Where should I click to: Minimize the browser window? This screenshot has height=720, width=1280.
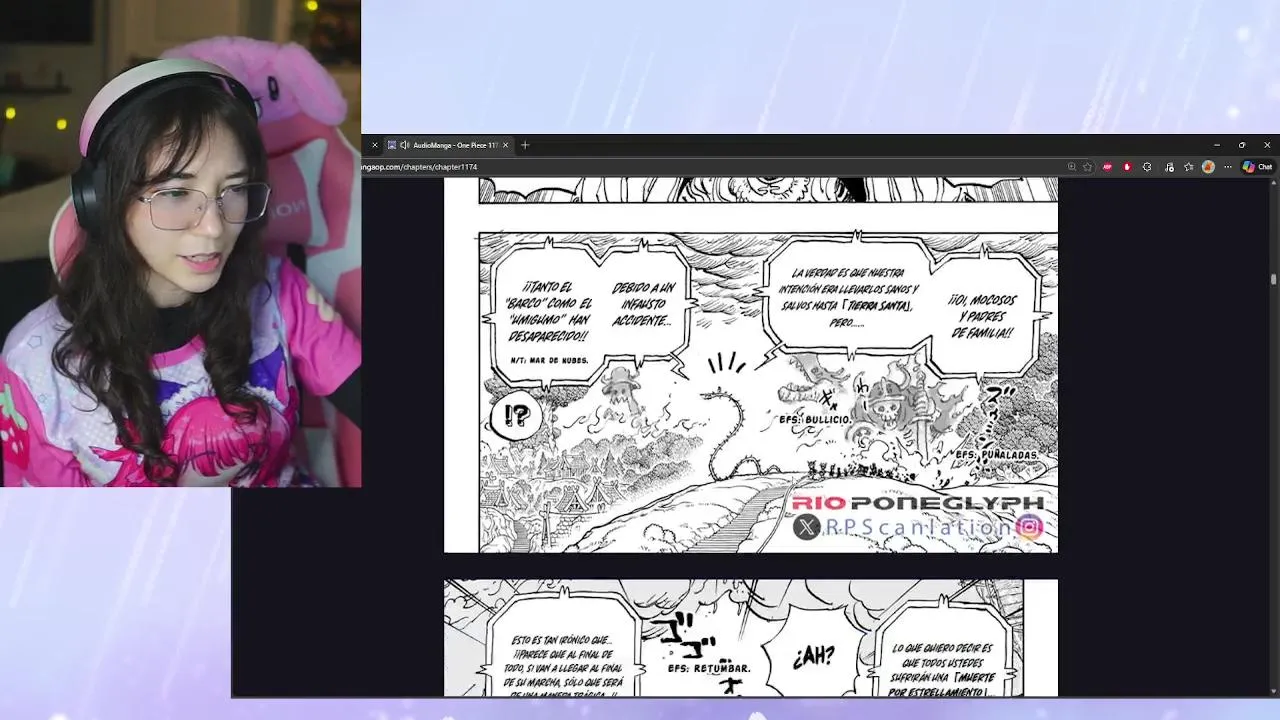[1217, 145]
